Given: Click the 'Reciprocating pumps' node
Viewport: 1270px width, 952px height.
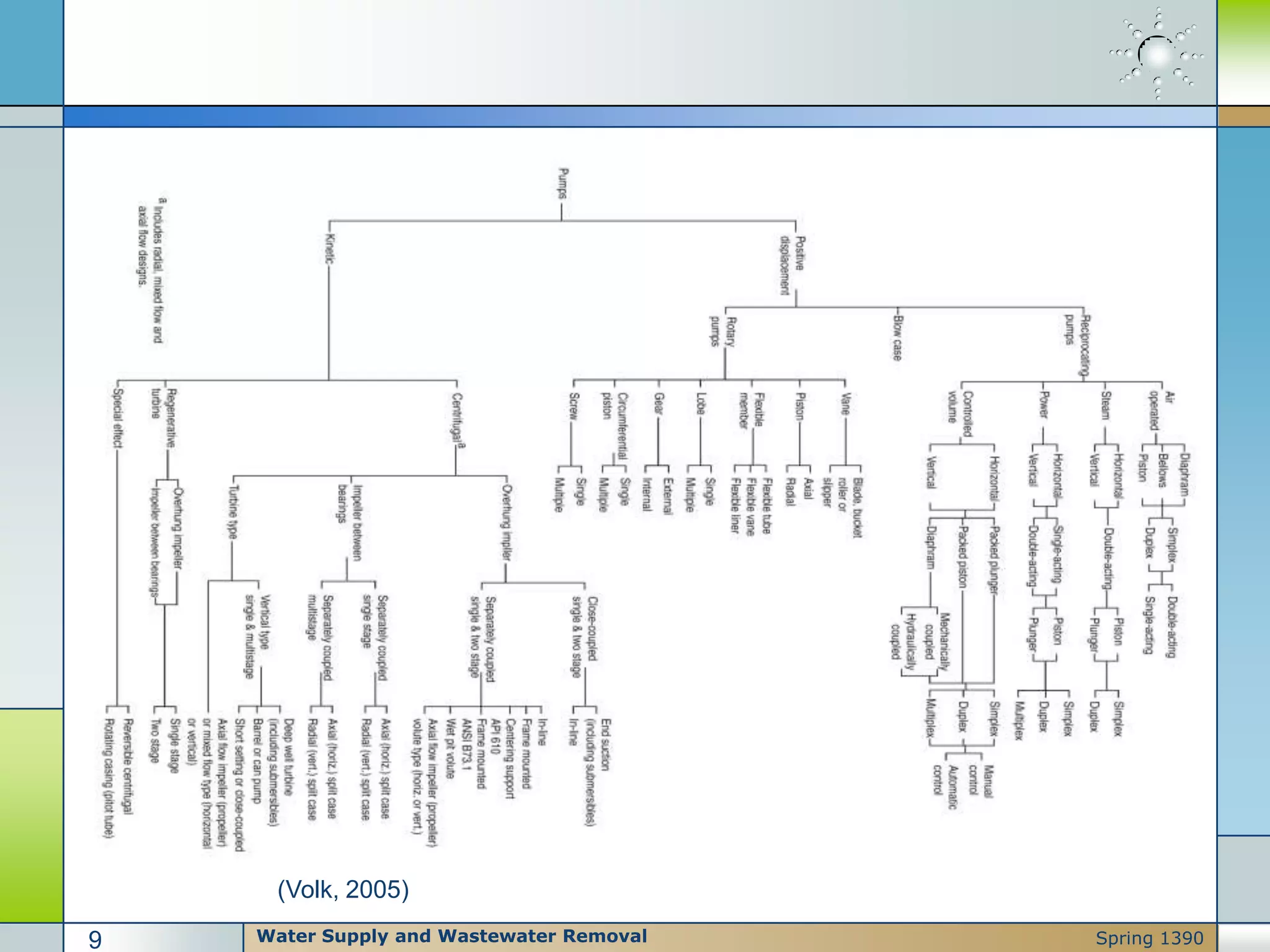Looking at the screenshot, I should (1077, 345).
